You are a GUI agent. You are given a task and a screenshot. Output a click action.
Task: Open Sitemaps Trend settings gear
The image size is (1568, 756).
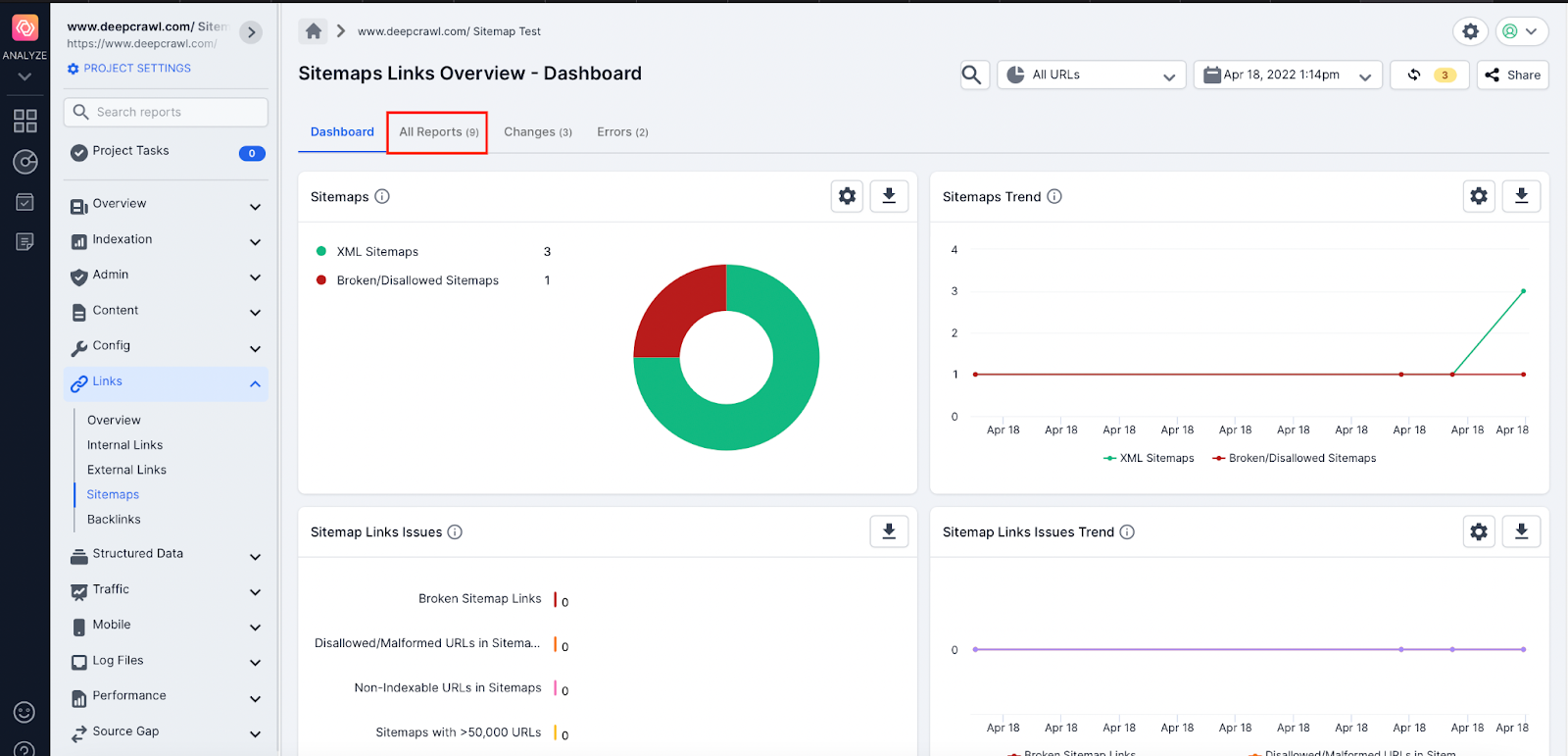tap(1479, 196)
